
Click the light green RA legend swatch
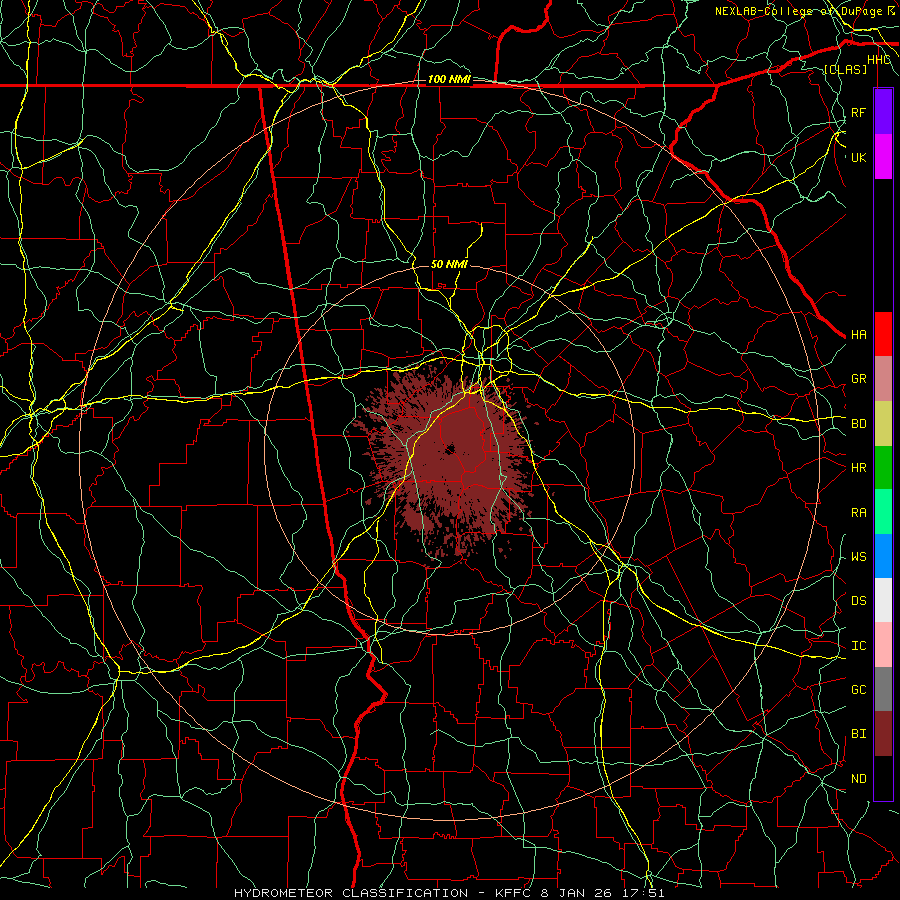coord(883,512)
